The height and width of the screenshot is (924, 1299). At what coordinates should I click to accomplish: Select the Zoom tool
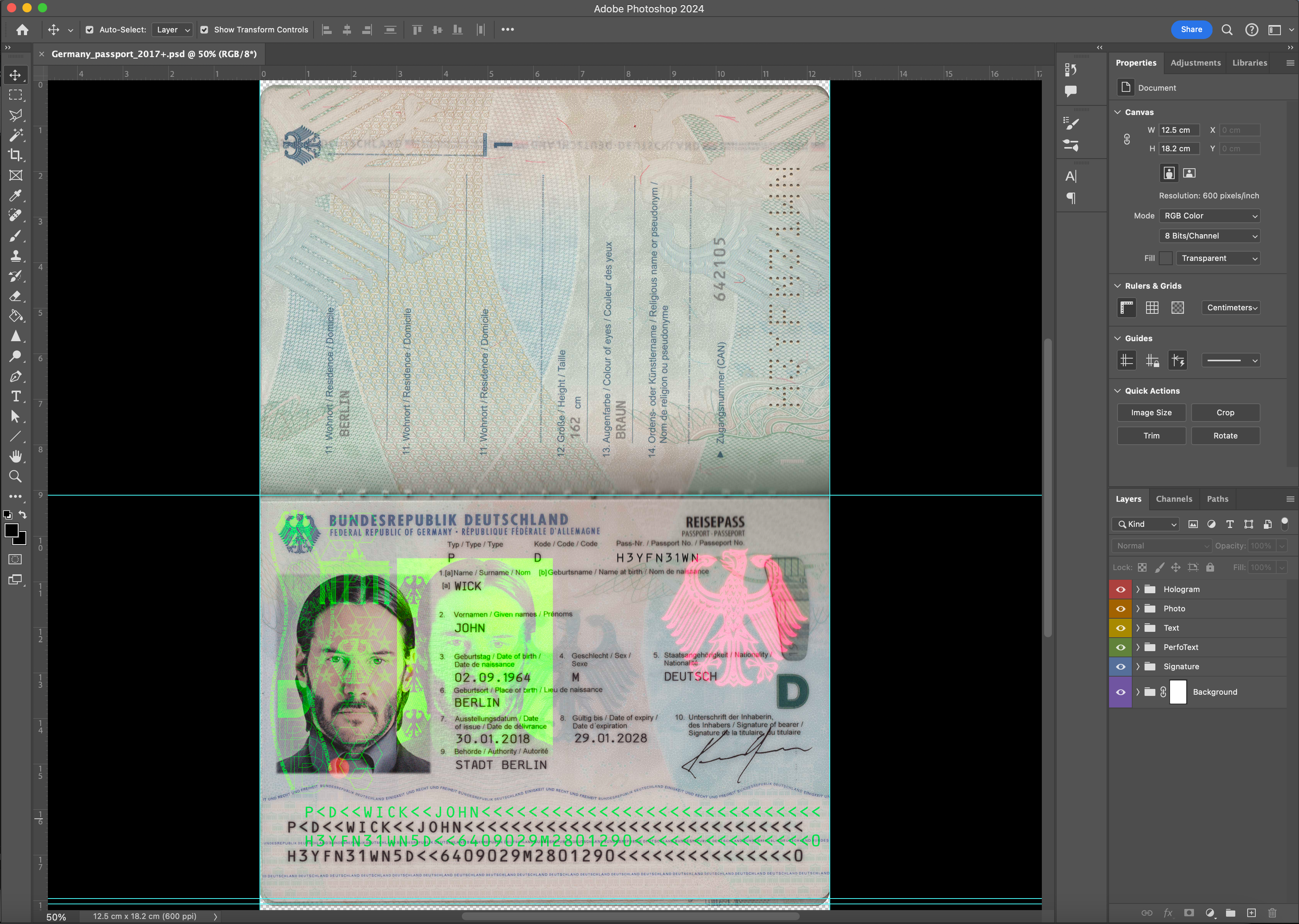pyautogui.click(x=15, y=476)
